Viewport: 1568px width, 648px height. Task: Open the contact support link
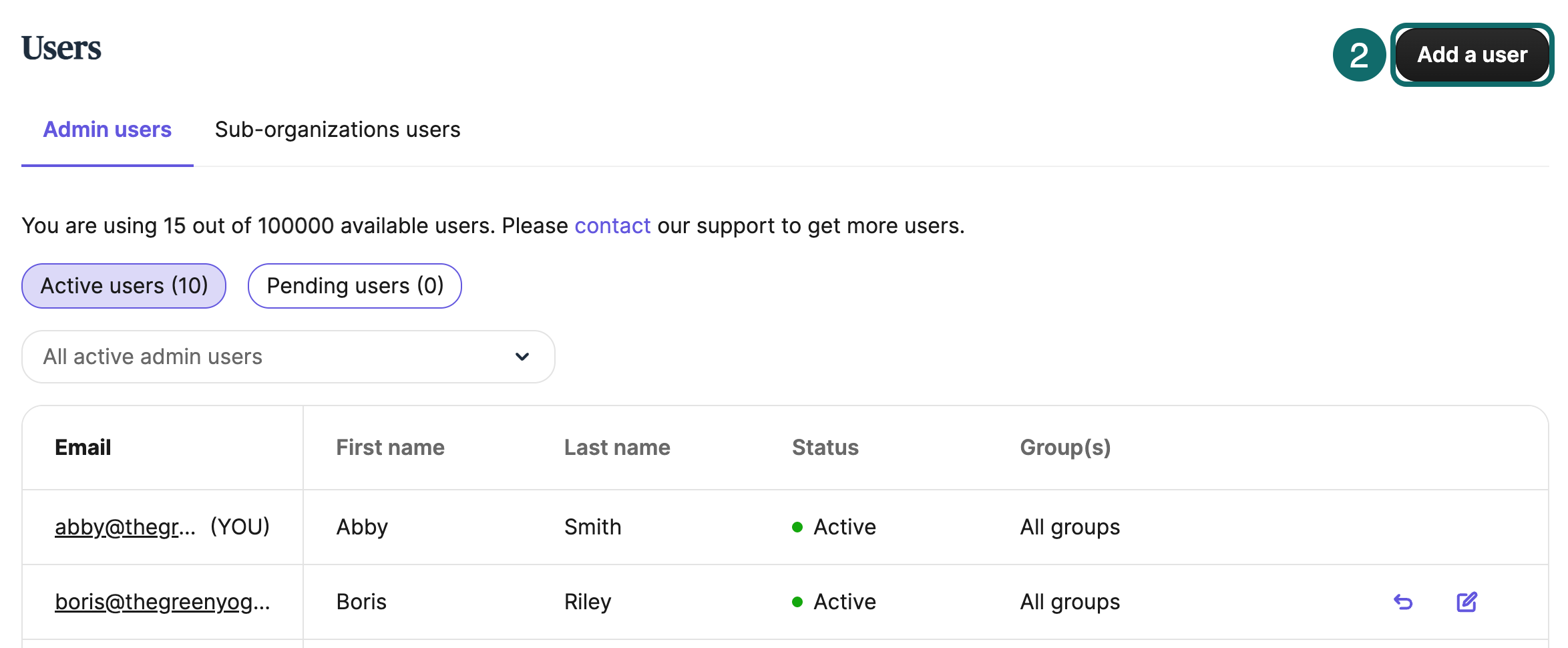point(612,226)
